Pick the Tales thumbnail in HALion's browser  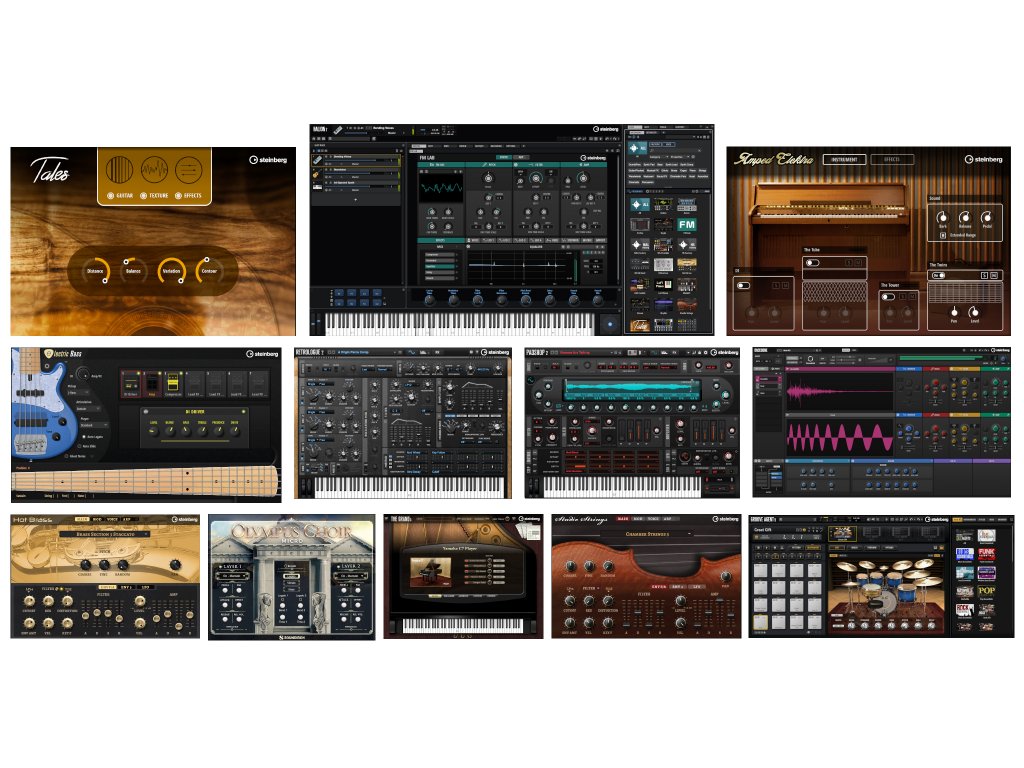click(x=639, y=325)
